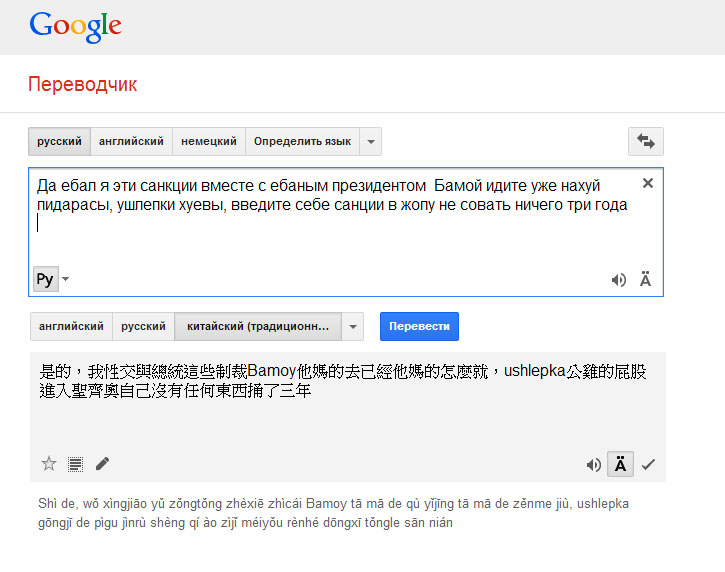The width and height of the screenshot is (725, 572).
Task: Click the pinyin transliteration text
Action: [333, 513]
